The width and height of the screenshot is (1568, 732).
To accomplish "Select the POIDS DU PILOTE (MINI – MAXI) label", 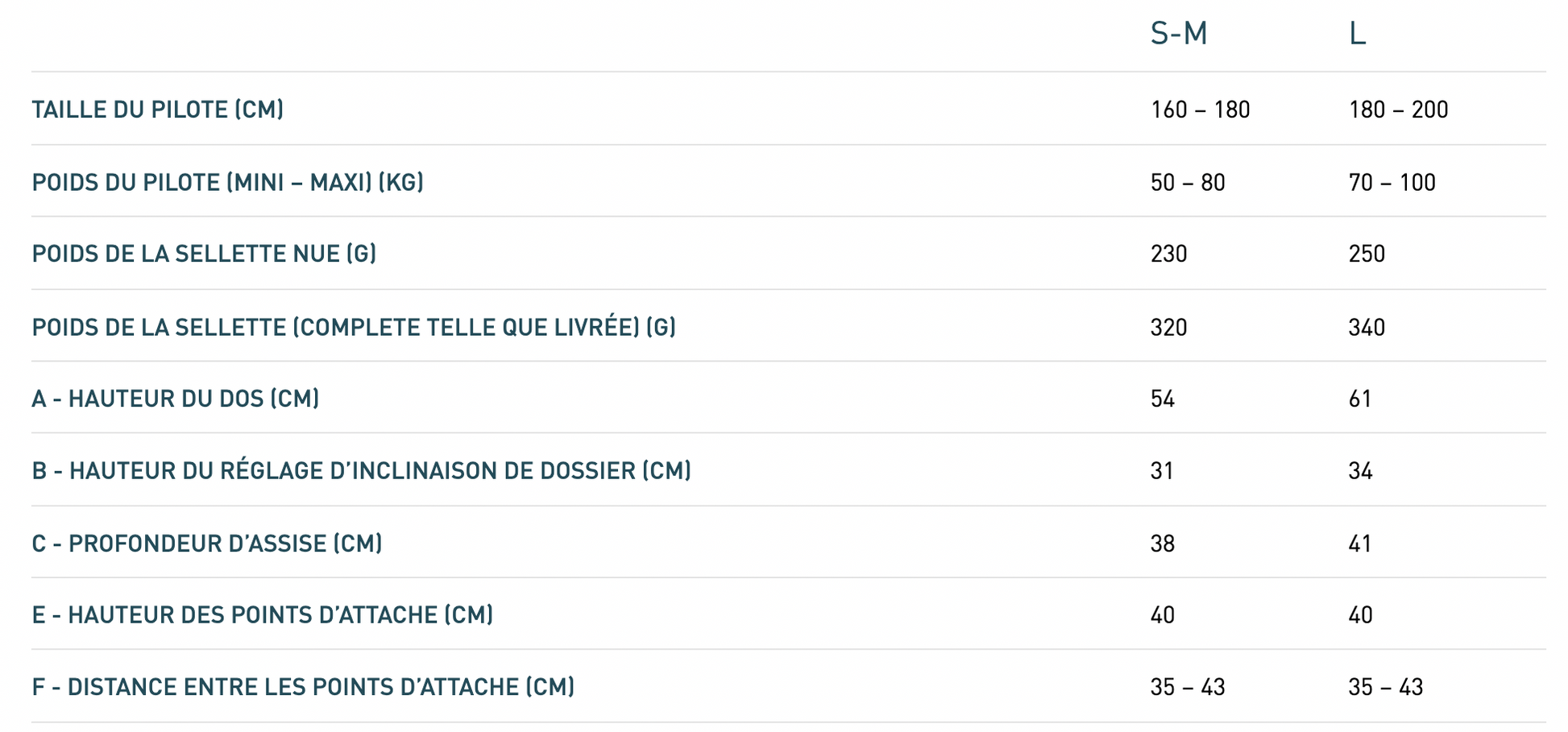I will tap(228, 182).
